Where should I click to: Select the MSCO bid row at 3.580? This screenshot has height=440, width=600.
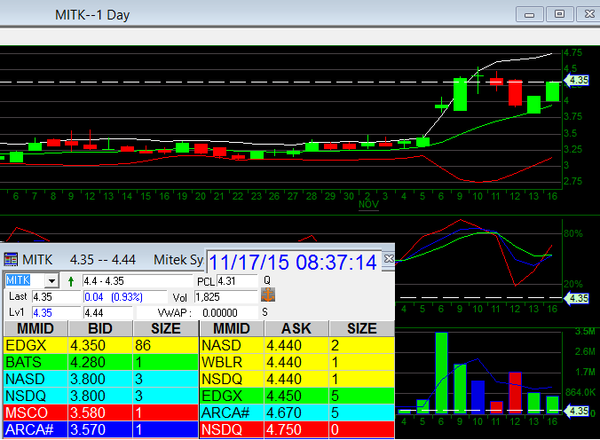(x=100, y=413)
